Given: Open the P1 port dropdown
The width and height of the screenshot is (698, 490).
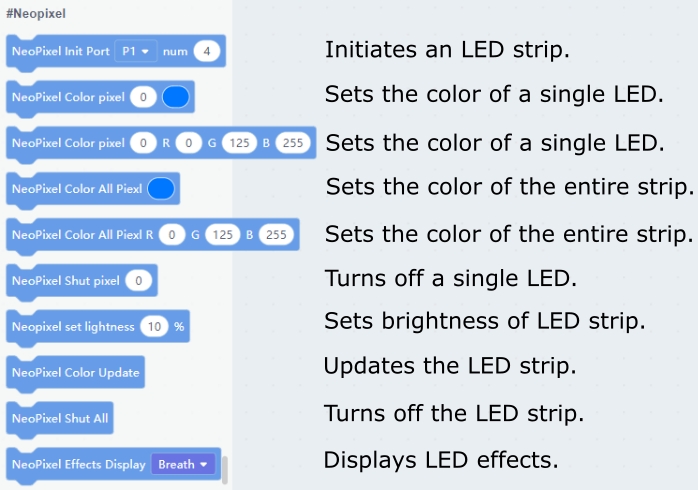Looking at the screenshot, I should [136, 50].
